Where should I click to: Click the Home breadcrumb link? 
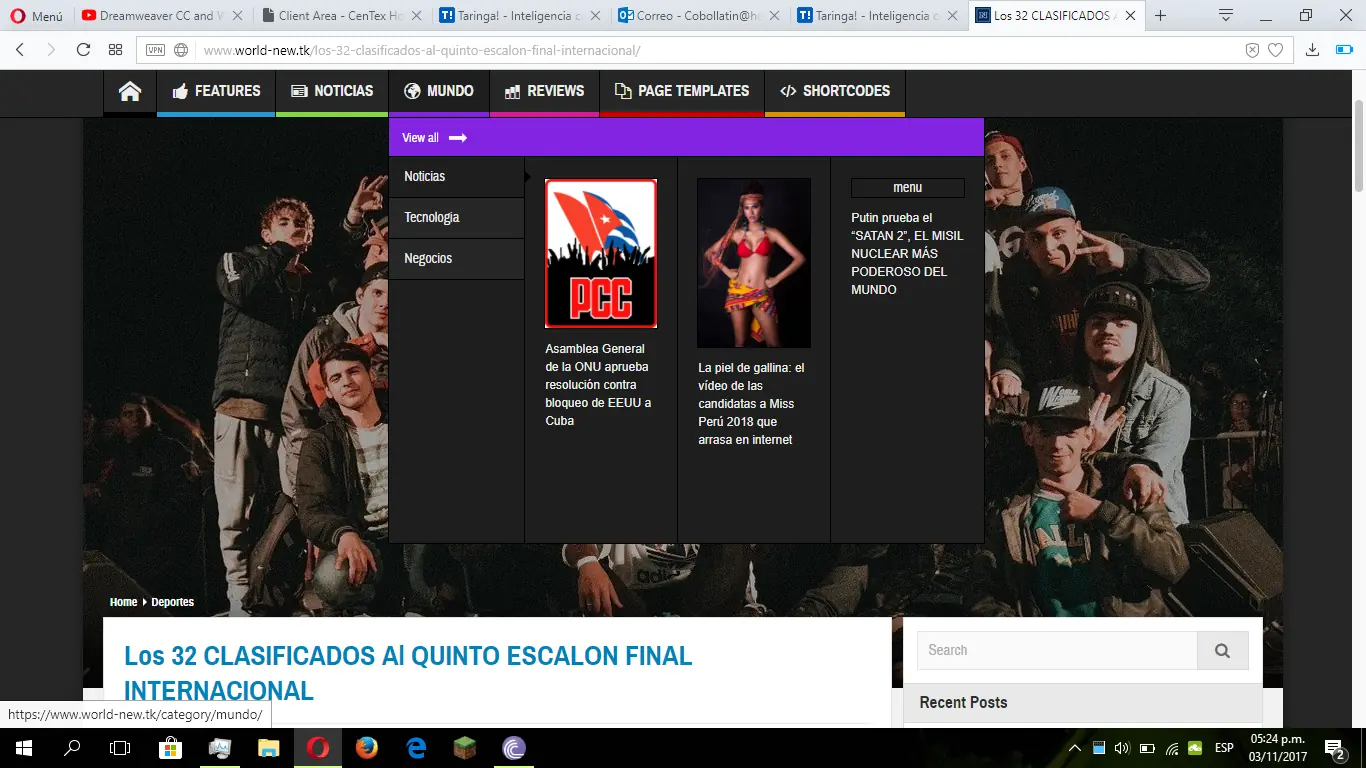(123, 601)
